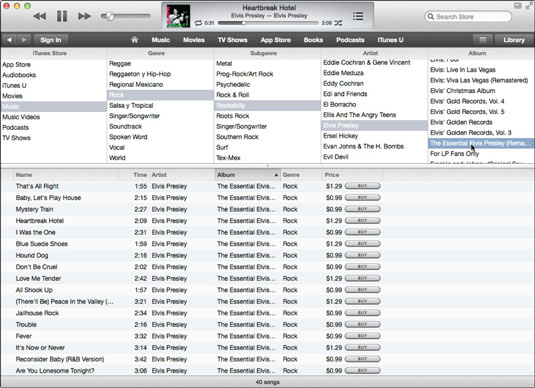Skip to the previous track
This screenshot has height=388, width=535.
pyautogui.click(x=40, y=16)
